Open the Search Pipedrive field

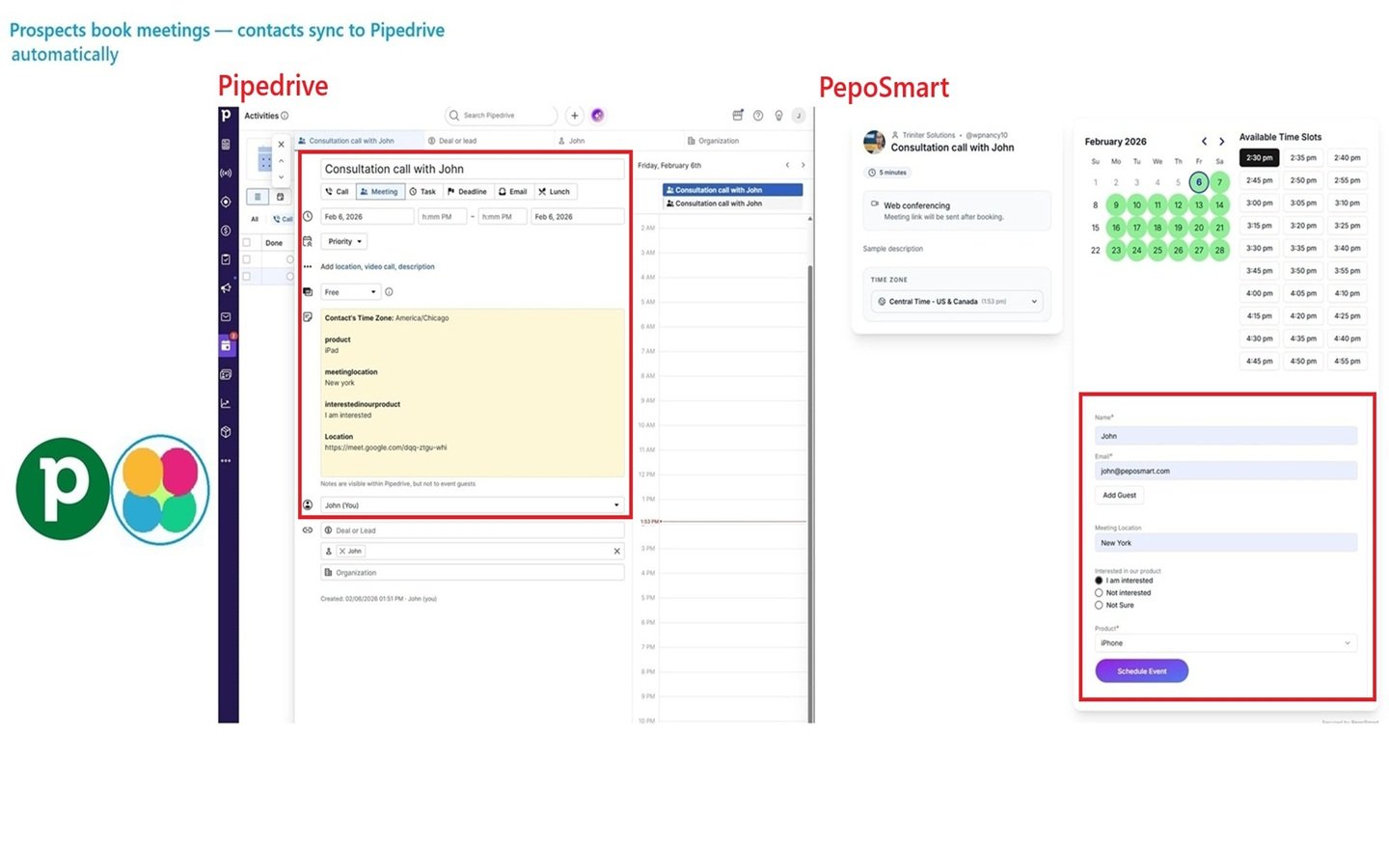tap(501, 115)
